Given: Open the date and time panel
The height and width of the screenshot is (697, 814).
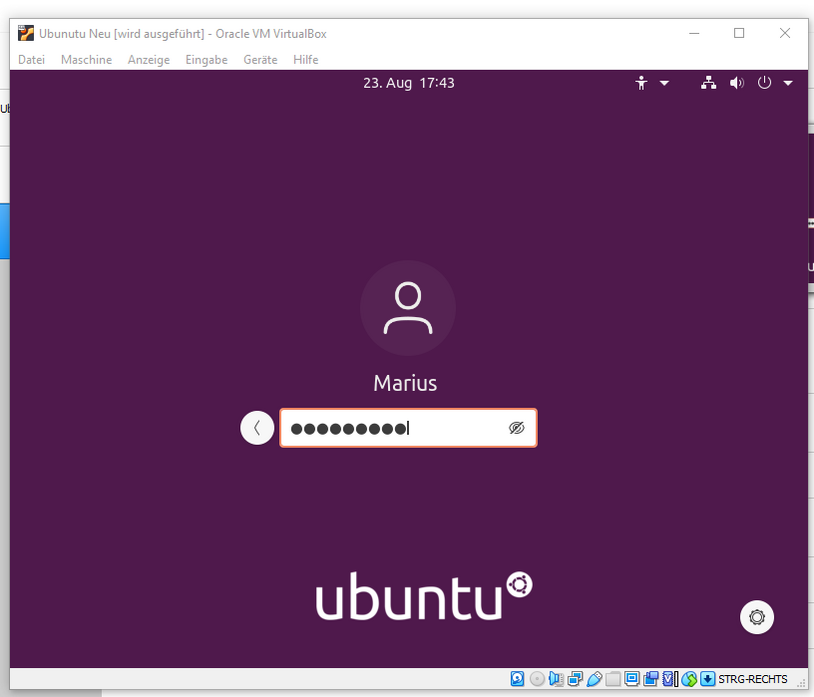Looking at the screenshot, I should coord(408,83).
